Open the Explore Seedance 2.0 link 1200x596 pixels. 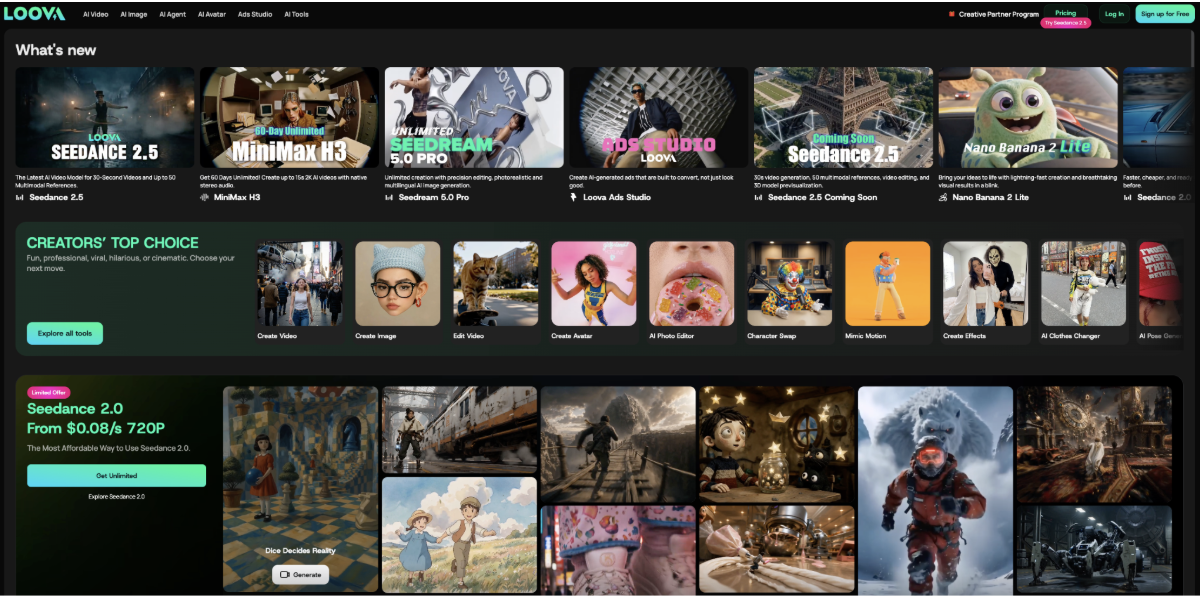116,496
